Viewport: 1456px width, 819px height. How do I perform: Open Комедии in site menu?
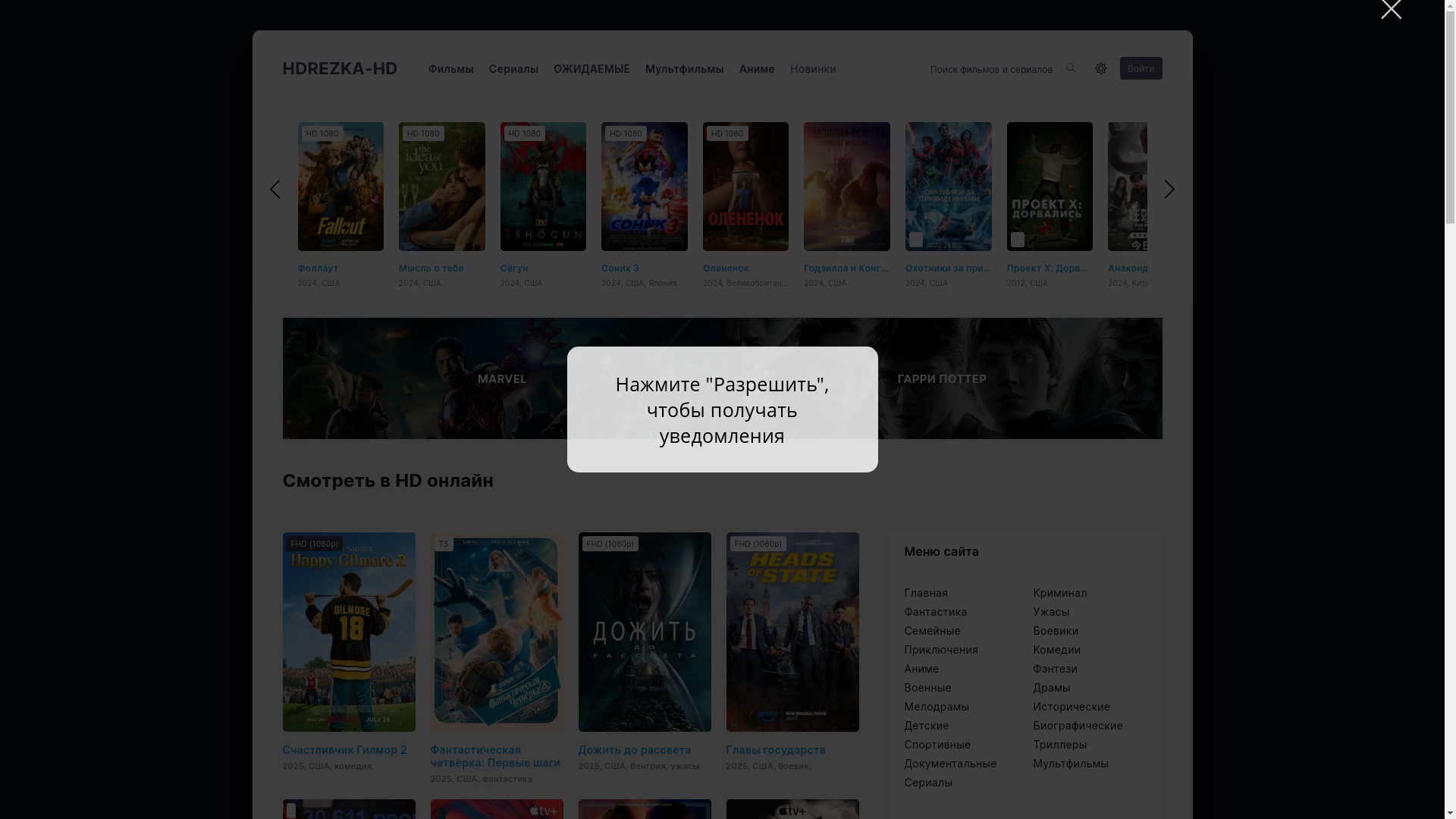click(x=1056, y=650)
